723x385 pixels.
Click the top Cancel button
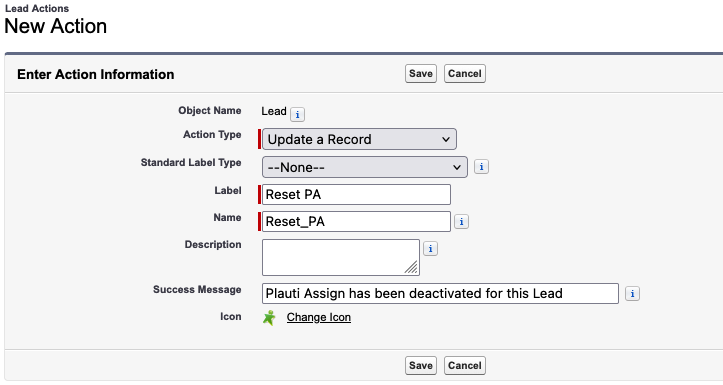point(465,74)
